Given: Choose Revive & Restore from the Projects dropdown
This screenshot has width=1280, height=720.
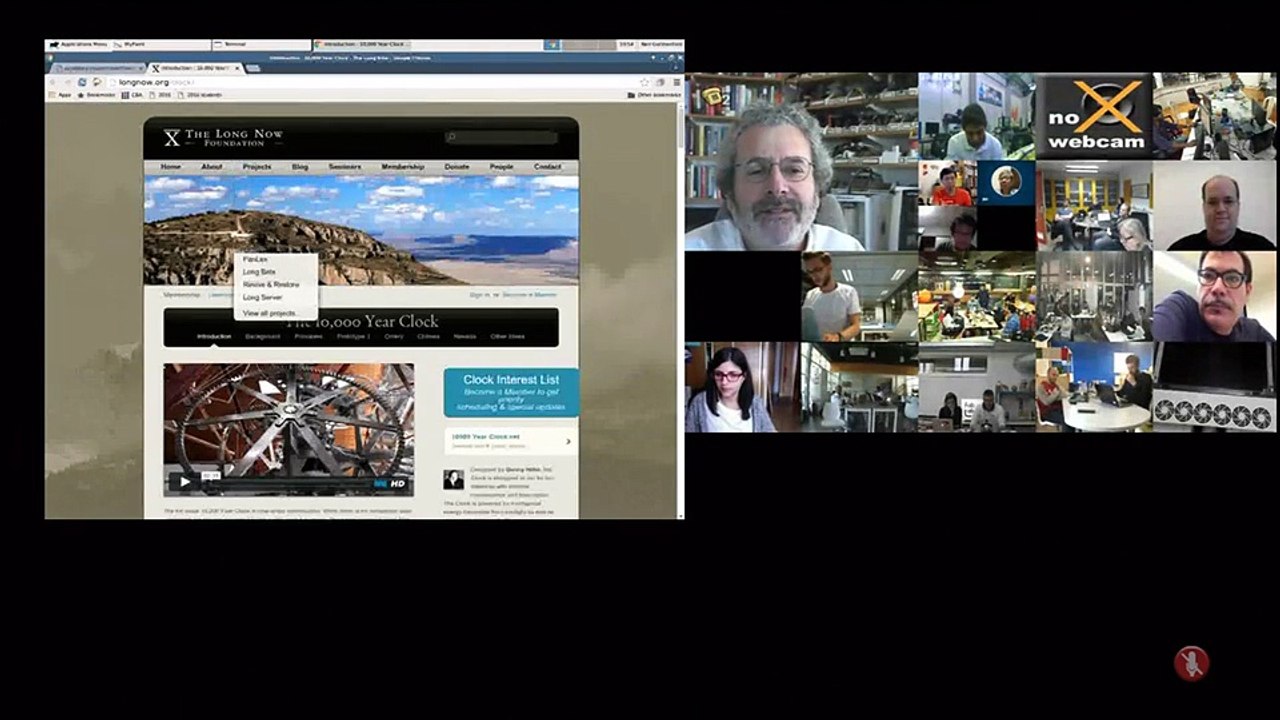Looking at the screenshot, I should (271, 285).
